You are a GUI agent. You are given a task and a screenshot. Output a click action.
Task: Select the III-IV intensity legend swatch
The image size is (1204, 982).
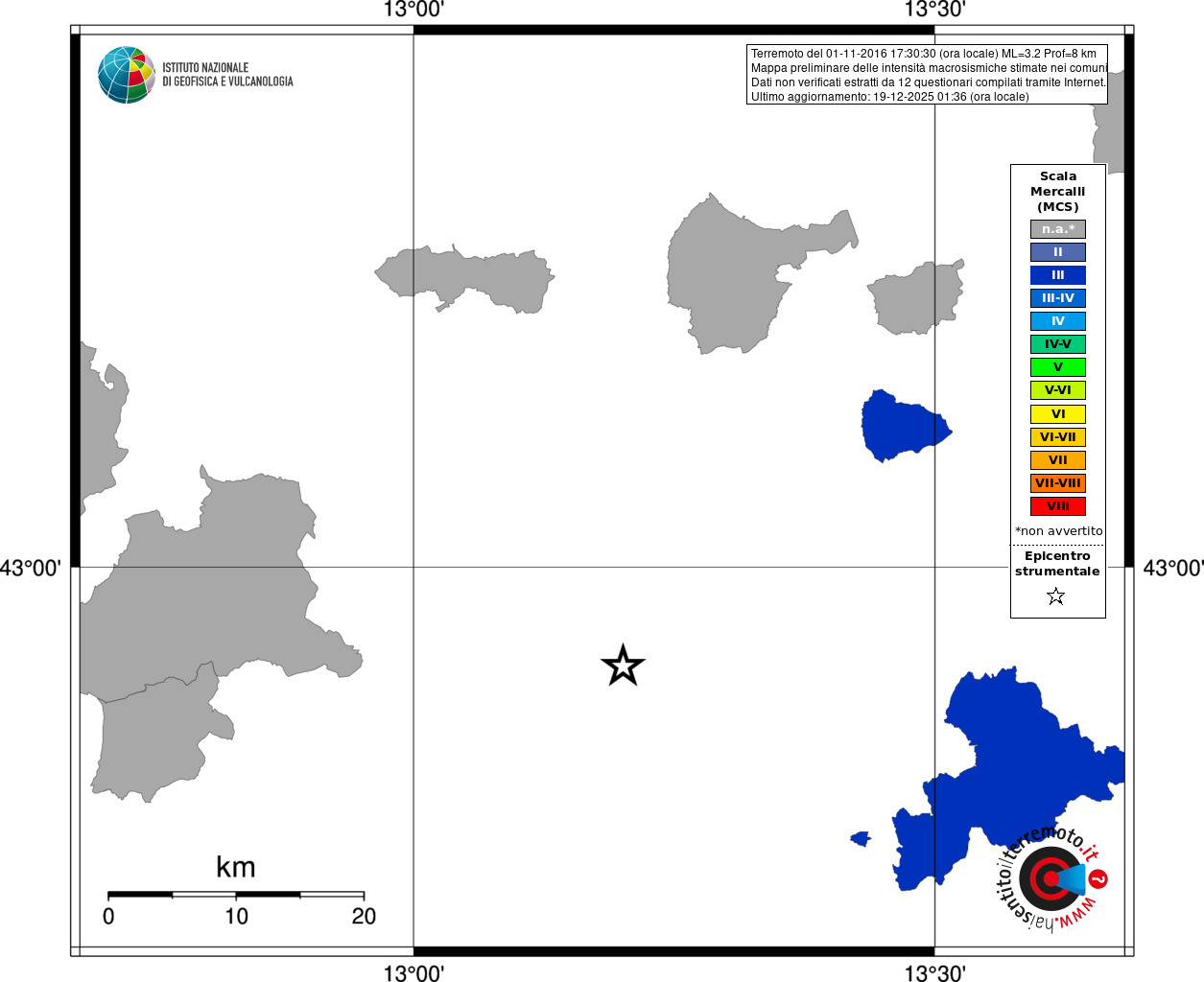click(x=1058, y=298)
